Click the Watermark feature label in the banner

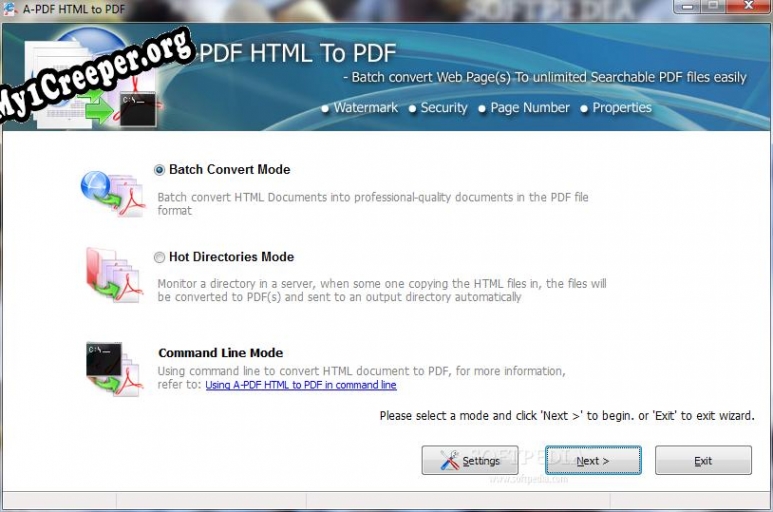pos(365,108)
